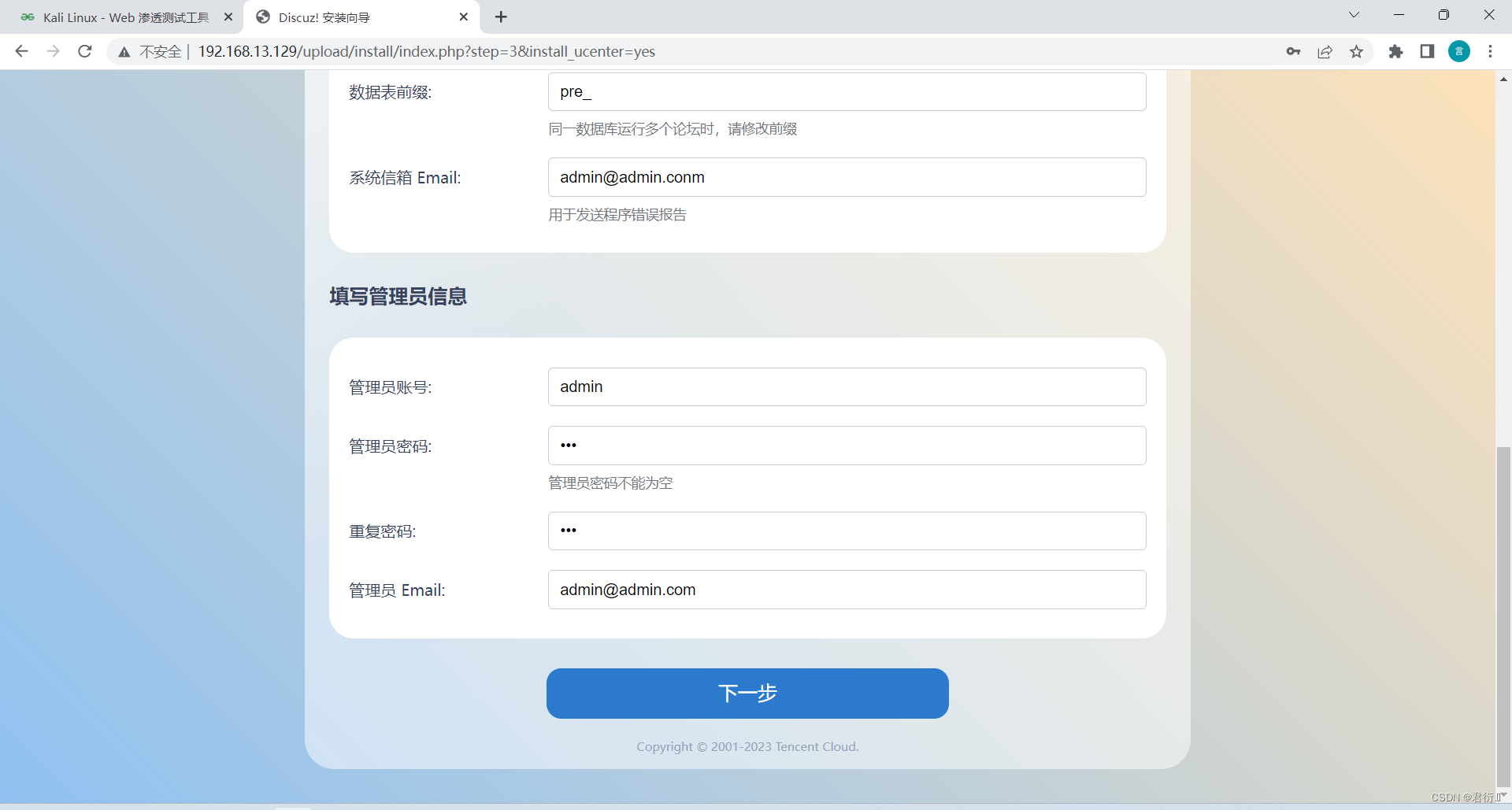Share this page via the share icon

click(x=1325, y=51)
